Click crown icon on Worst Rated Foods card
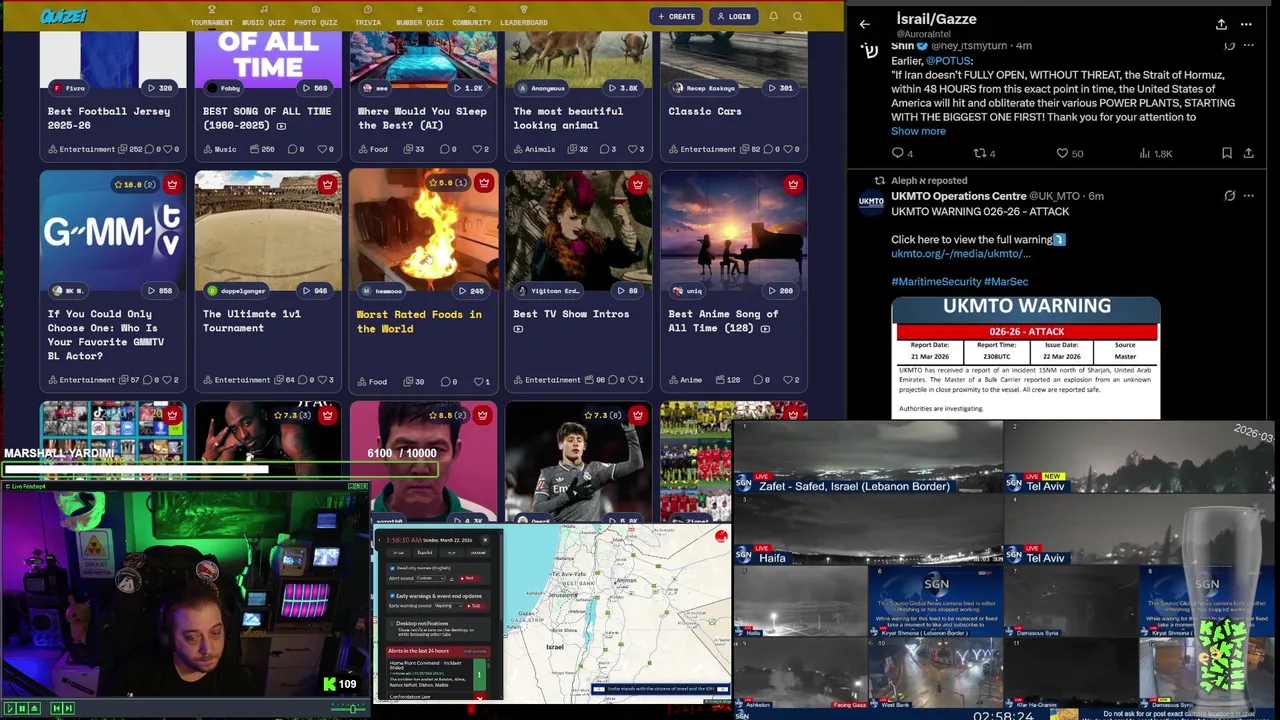 coord(483,183)
